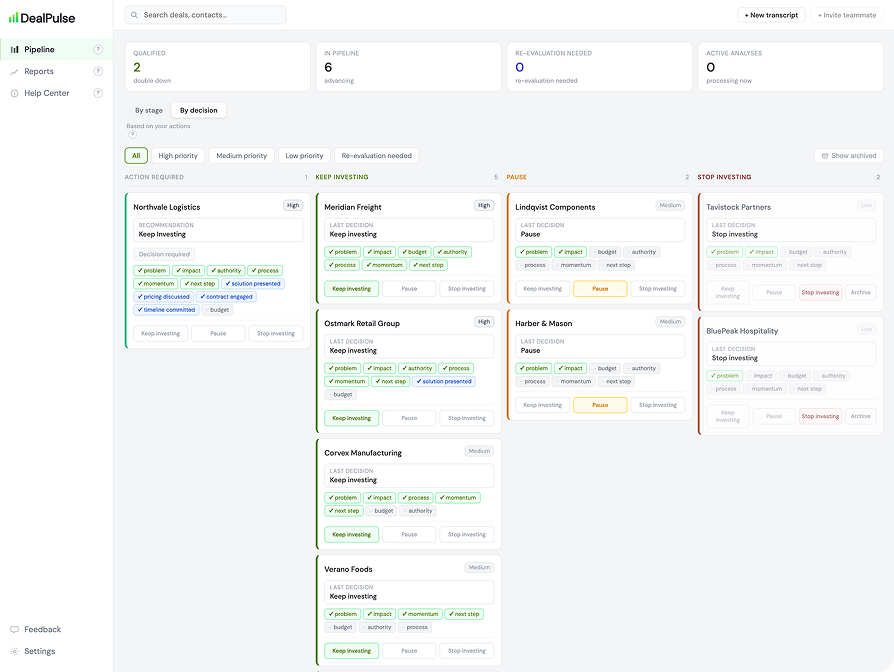Focus the Search deals, contacts field
The width and height of the screenshot is (894, 672).
205,15
